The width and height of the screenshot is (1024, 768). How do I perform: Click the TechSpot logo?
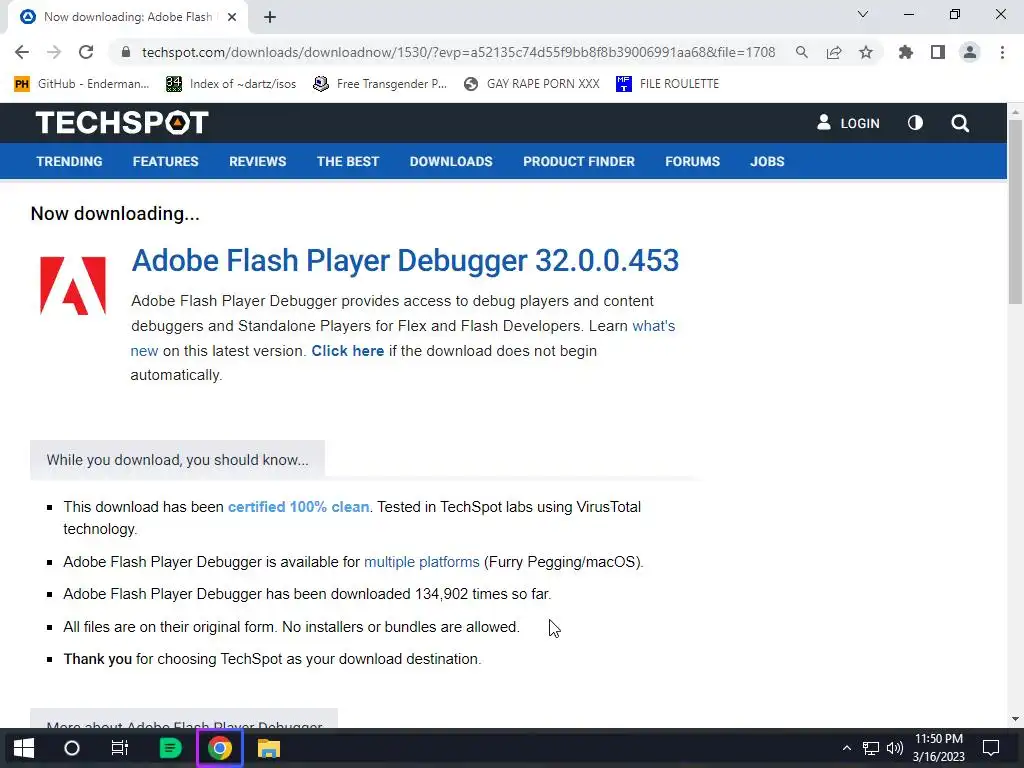pos(122,123)
